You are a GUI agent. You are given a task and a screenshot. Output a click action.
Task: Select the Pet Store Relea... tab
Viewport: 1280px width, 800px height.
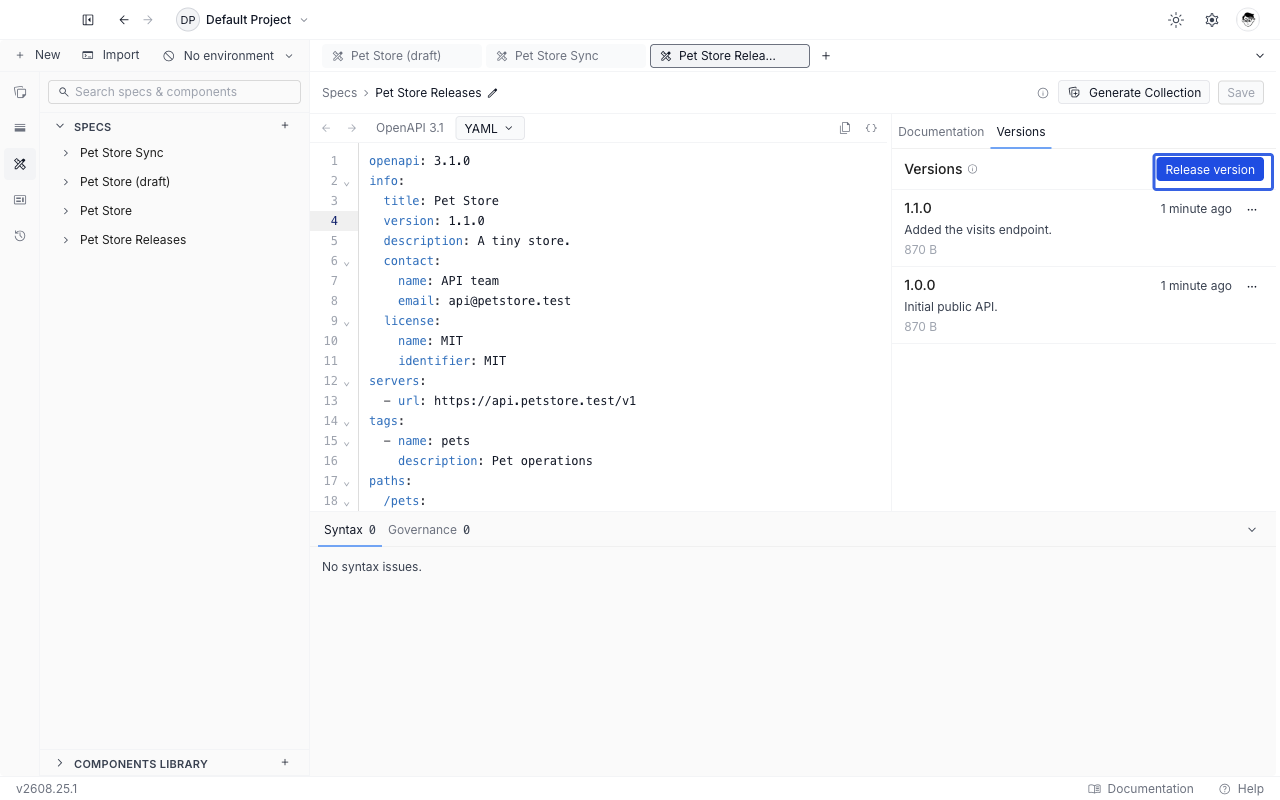[x=730, y=56]
